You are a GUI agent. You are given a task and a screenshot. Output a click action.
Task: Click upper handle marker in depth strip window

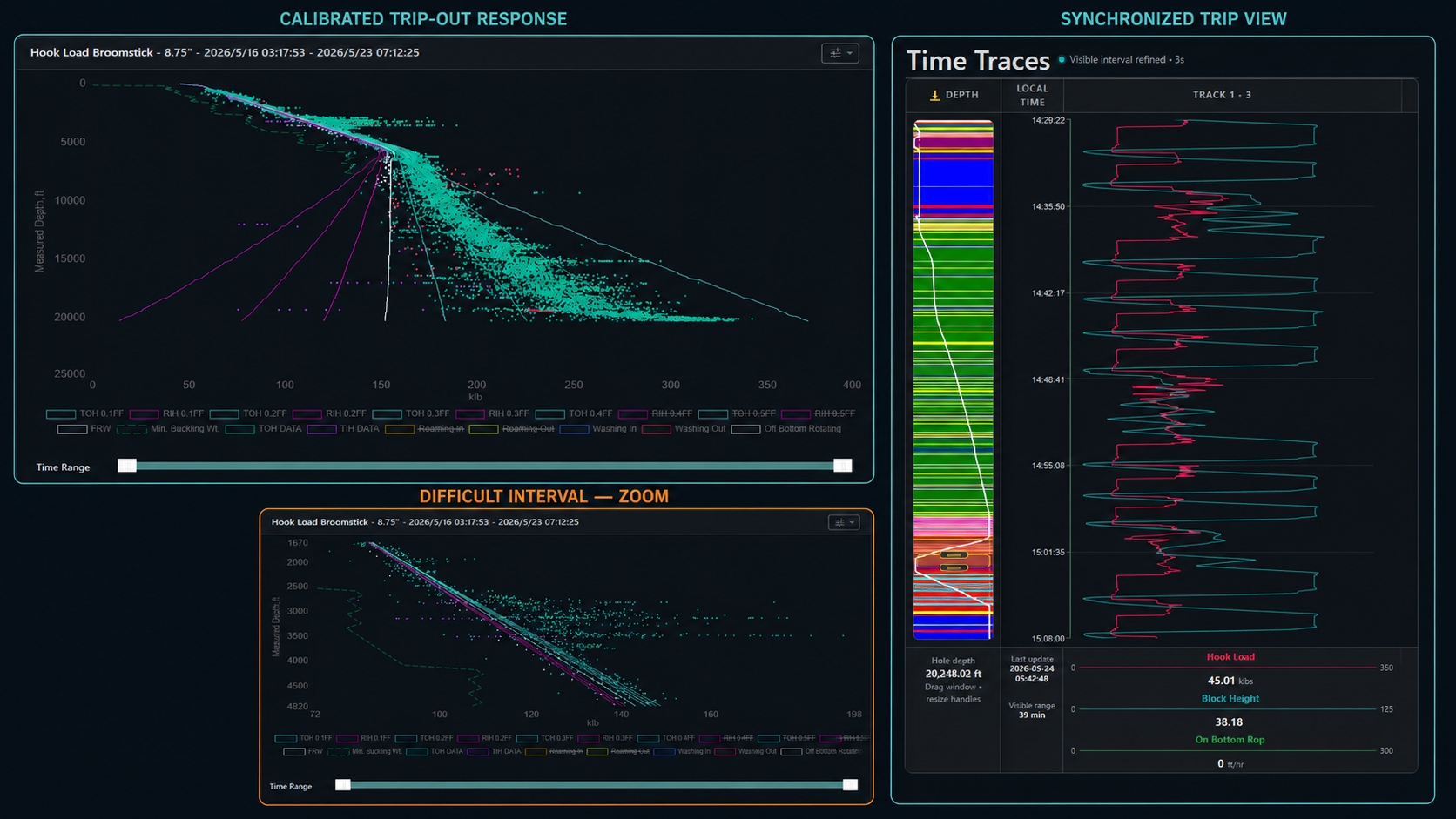(954, 554)
